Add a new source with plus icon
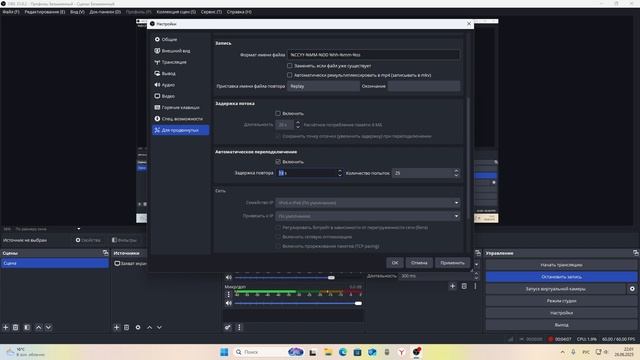This screenshot has width=640, height=360. (116, 327)
